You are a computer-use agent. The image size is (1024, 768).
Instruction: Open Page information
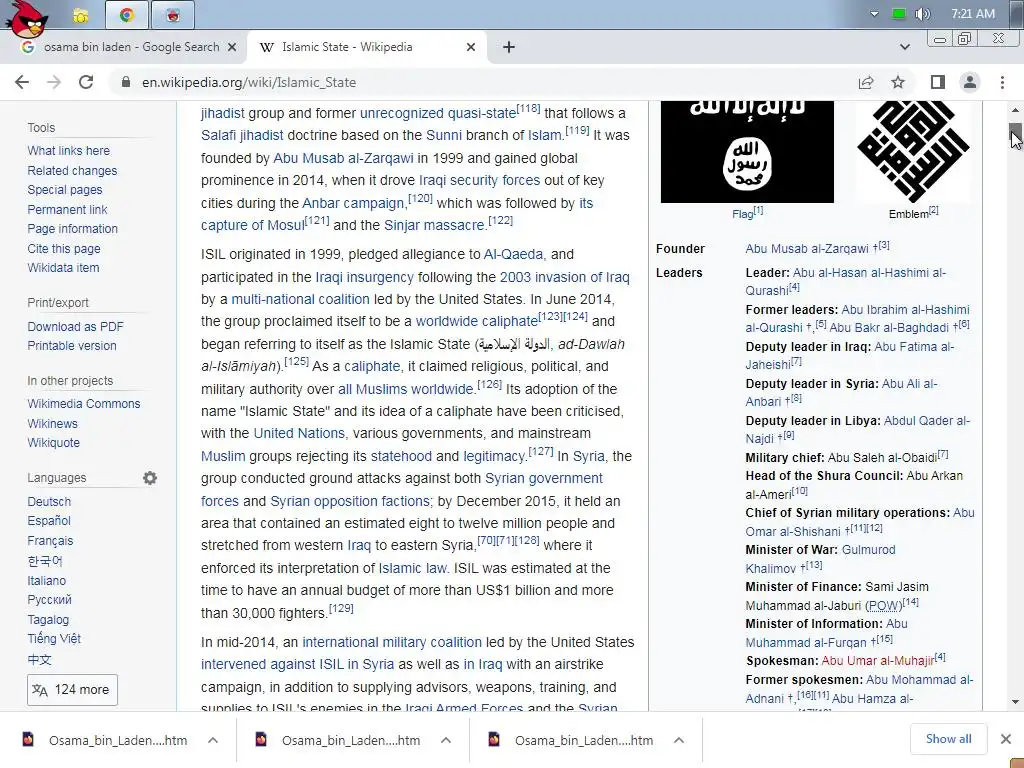pos(72,229)
